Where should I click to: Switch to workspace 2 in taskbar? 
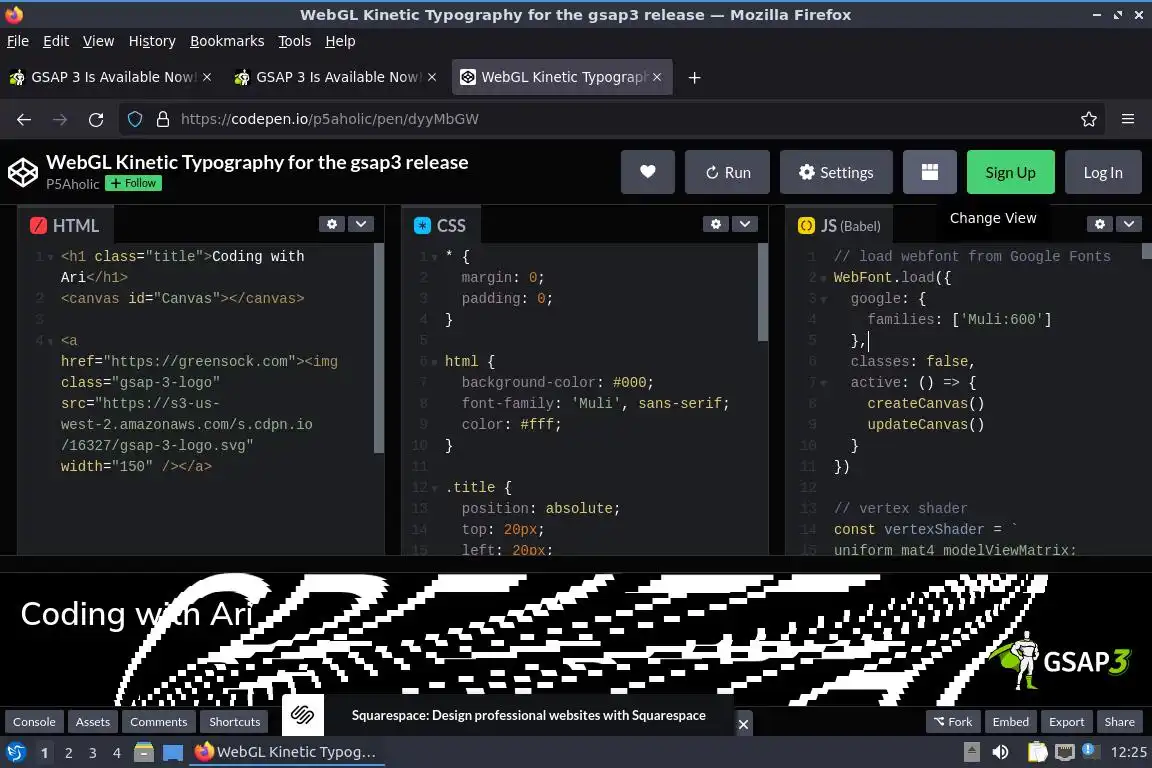click(68, 753)
